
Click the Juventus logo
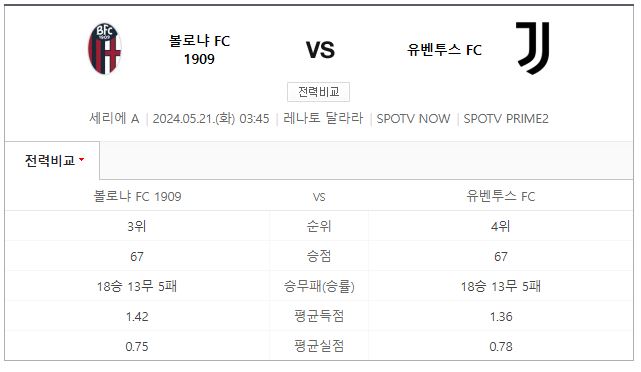[533, 48]
